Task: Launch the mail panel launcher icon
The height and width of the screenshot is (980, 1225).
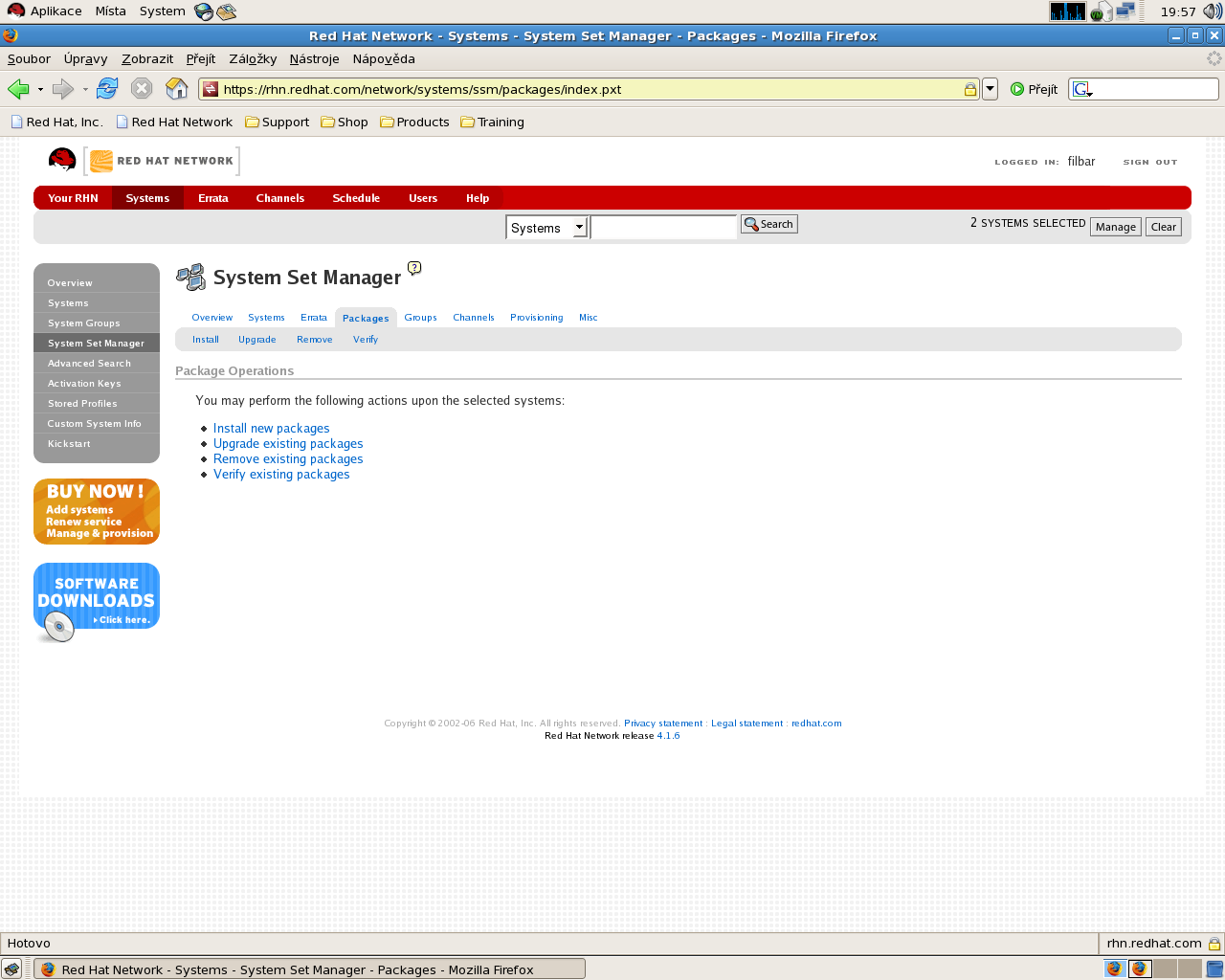Action: [227, 11]
